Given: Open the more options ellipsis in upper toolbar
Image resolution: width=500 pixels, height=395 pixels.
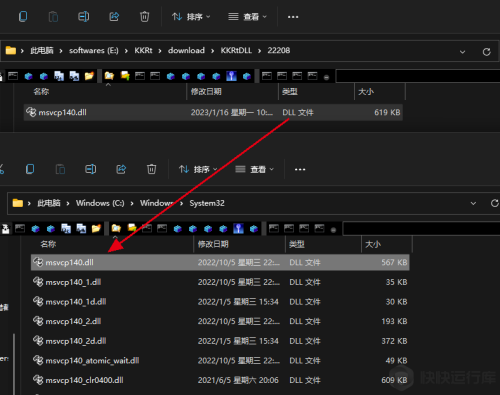Looking at the screenshot, I should [293, 17].
